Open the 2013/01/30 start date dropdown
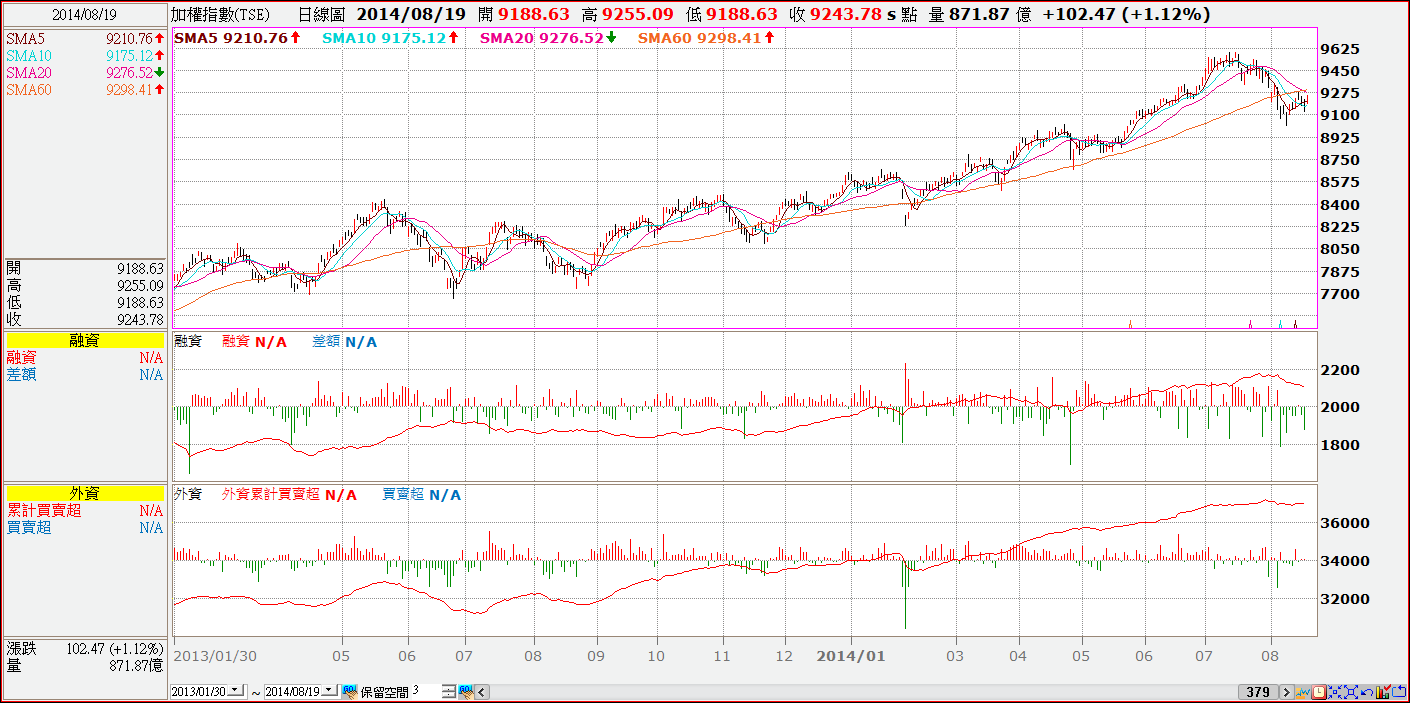1410x703 pixels. (x=236, y=690)
